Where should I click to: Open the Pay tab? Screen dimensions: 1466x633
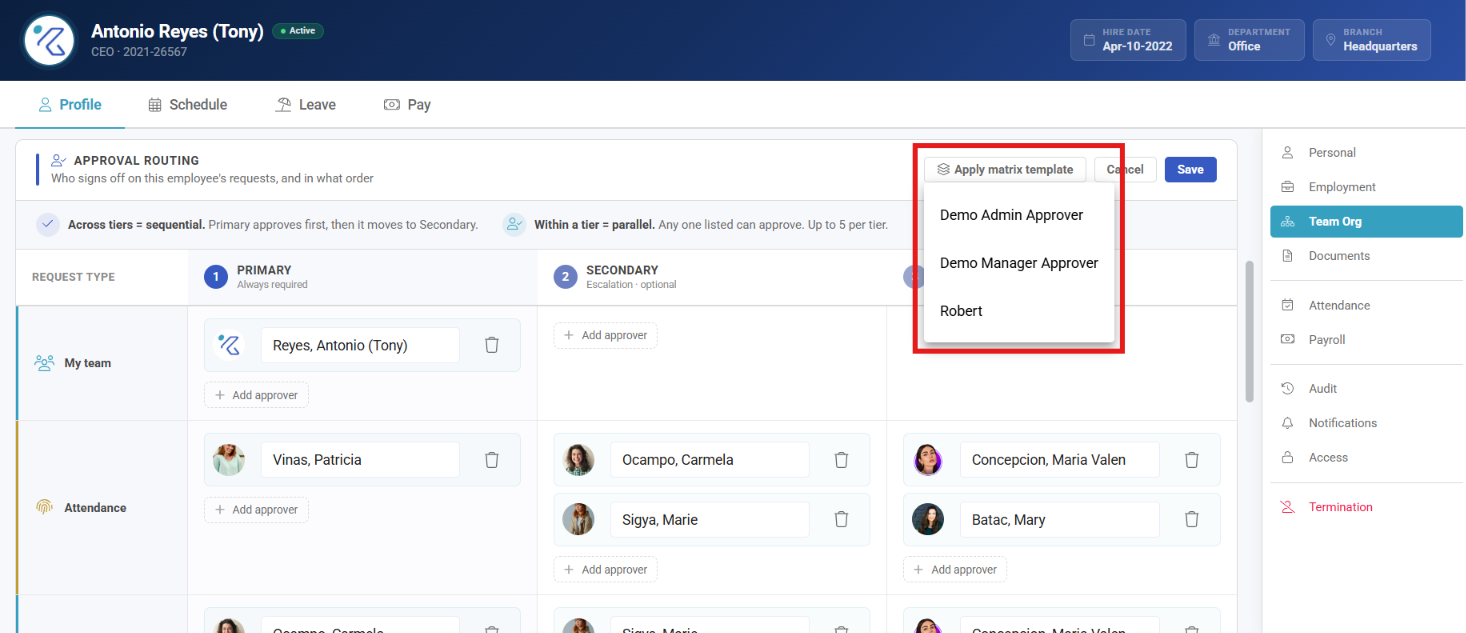[x=407, y=105]
